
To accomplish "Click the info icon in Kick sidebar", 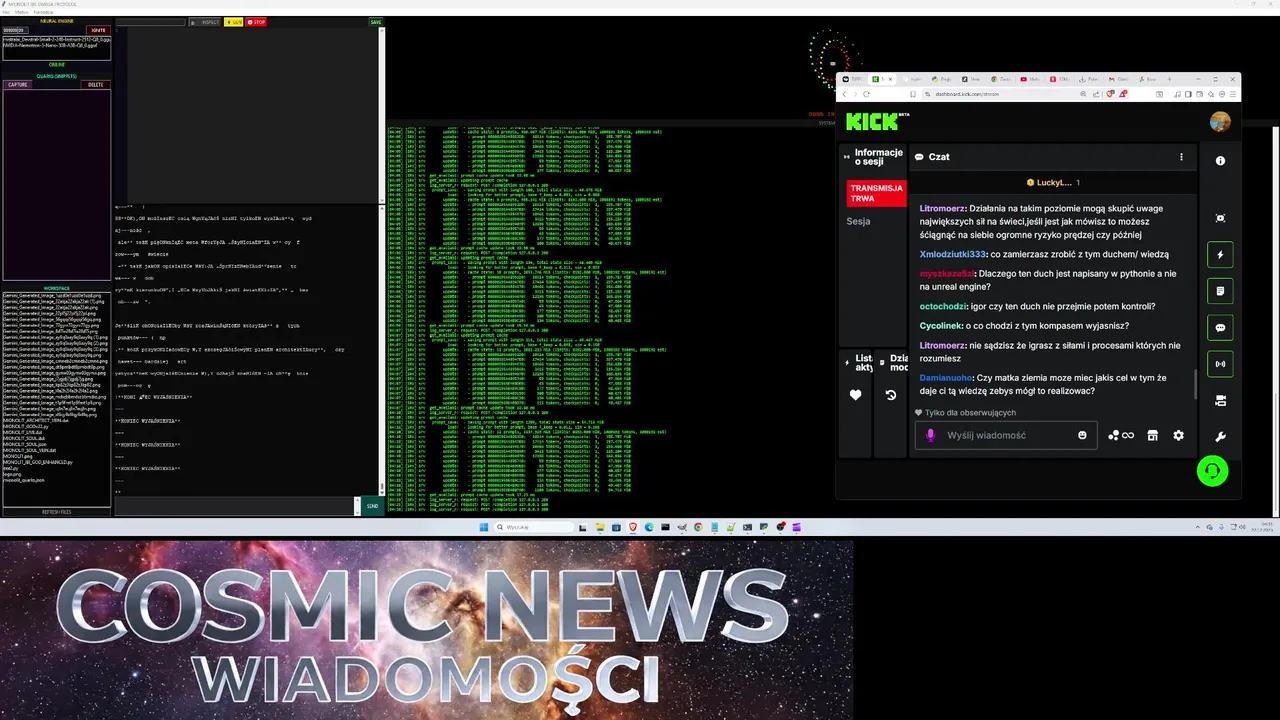I will coord(1220,161).
